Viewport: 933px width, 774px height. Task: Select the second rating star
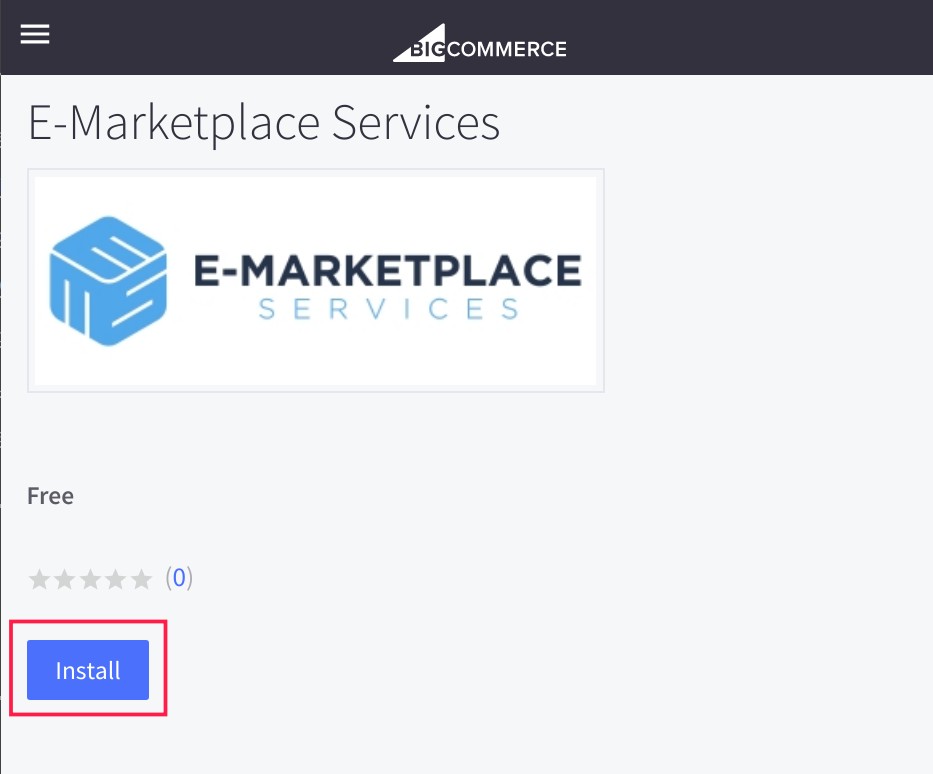[x=64, y=579]
